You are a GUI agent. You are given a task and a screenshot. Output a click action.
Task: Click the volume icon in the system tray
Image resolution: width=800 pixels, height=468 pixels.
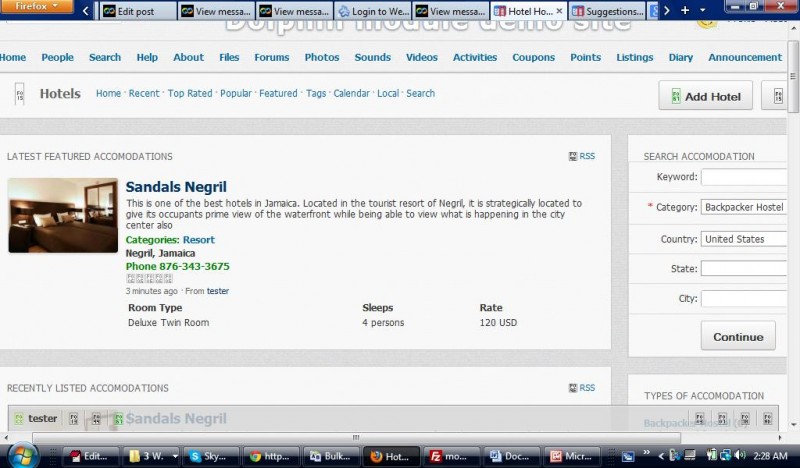click(x=740, y=455)
